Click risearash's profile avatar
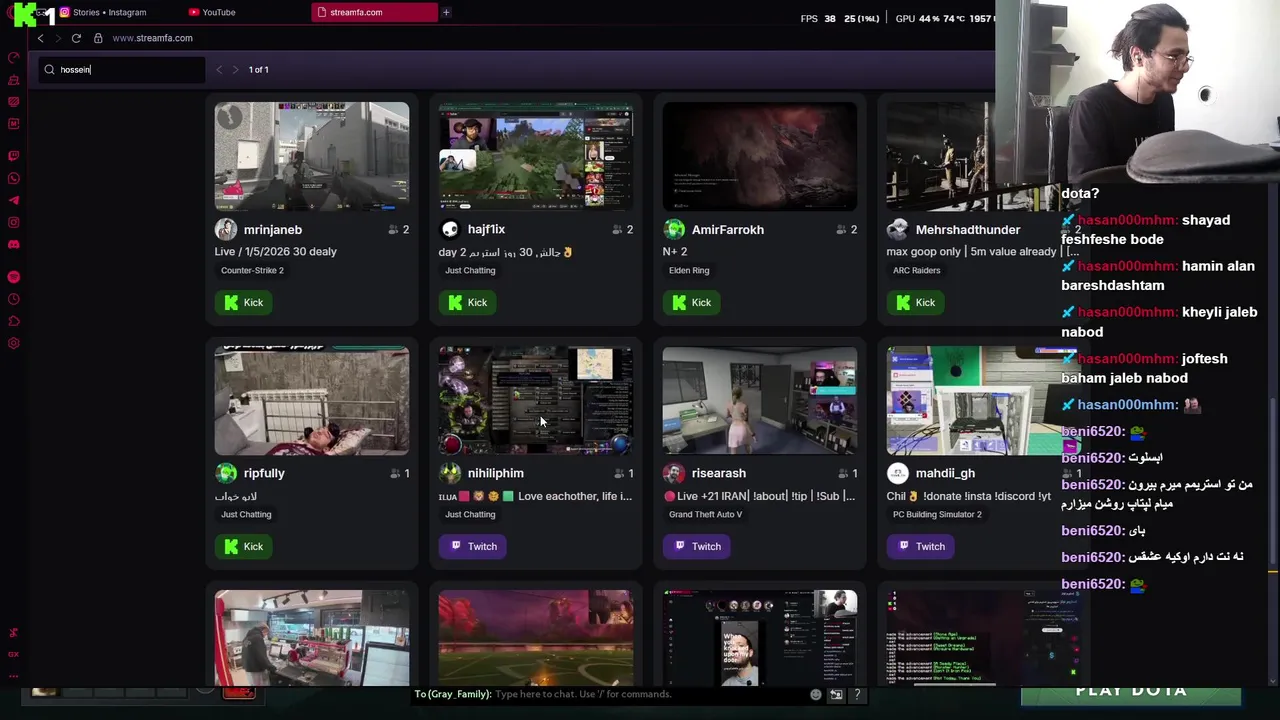1280x720 pixels. (674, 473)
